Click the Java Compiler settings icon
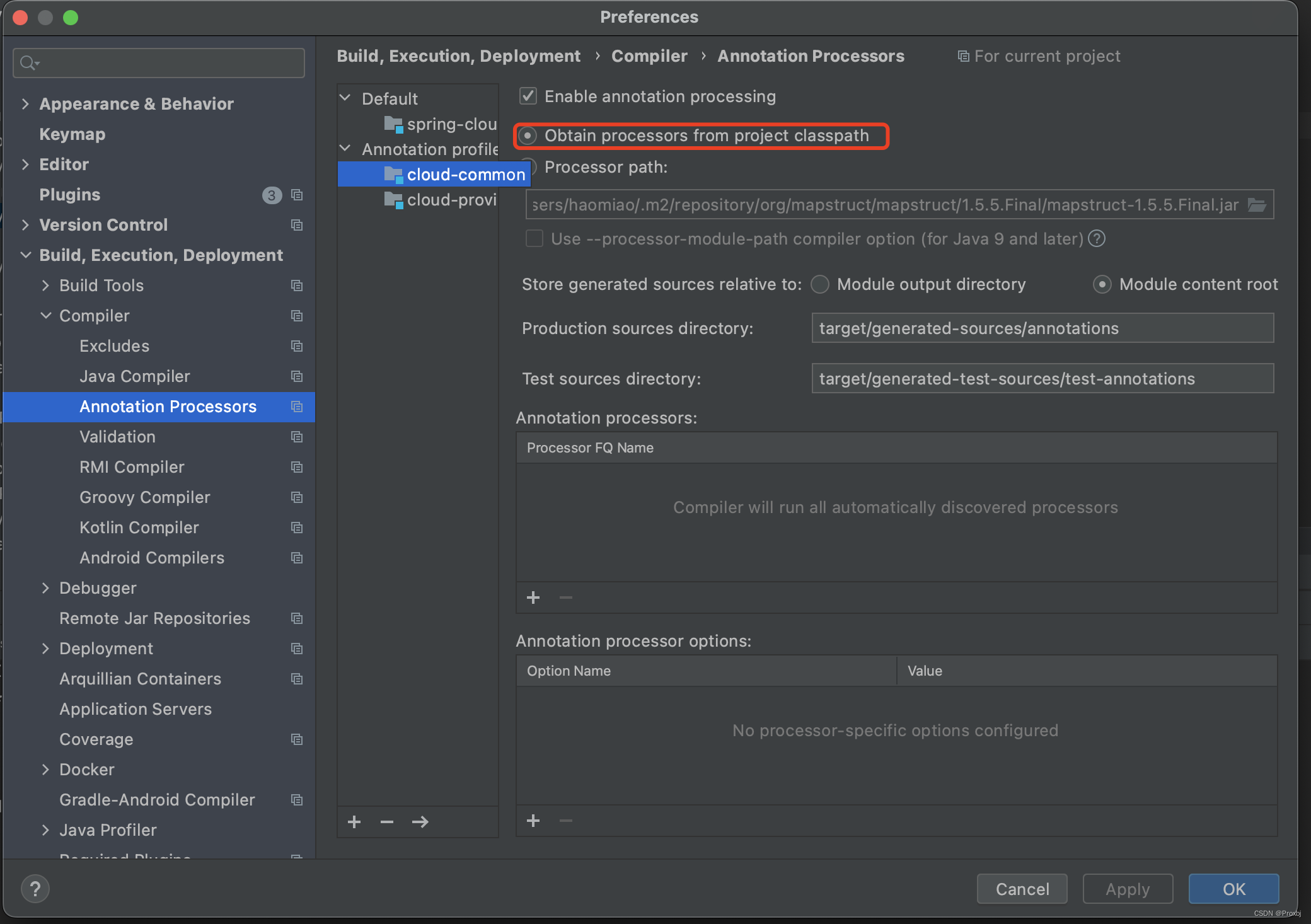Viewport: 1311px width, 924px height. point(297,376)
